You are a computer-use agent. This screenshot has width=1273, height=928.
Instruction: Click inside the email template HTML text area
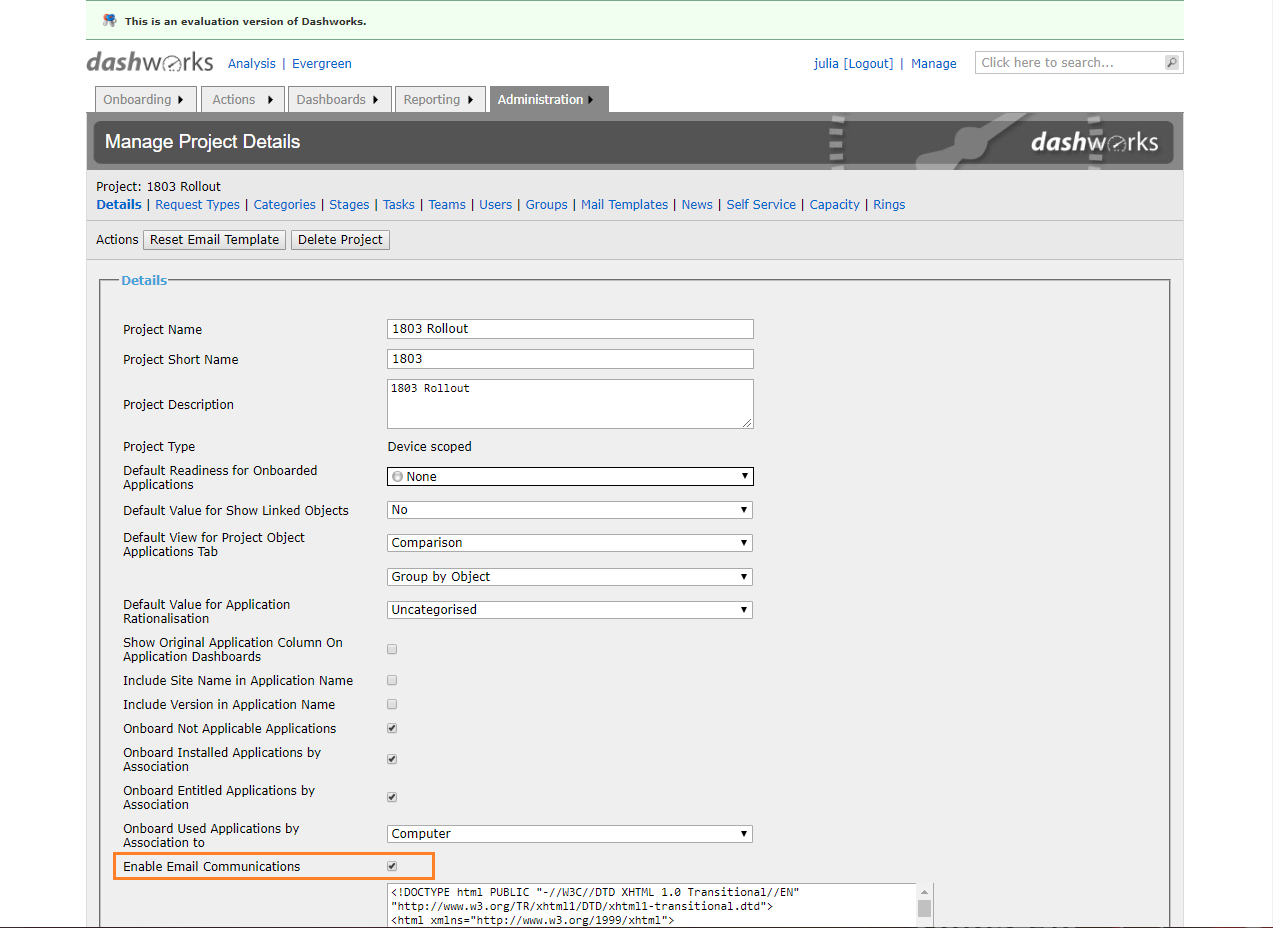point(652,905)
